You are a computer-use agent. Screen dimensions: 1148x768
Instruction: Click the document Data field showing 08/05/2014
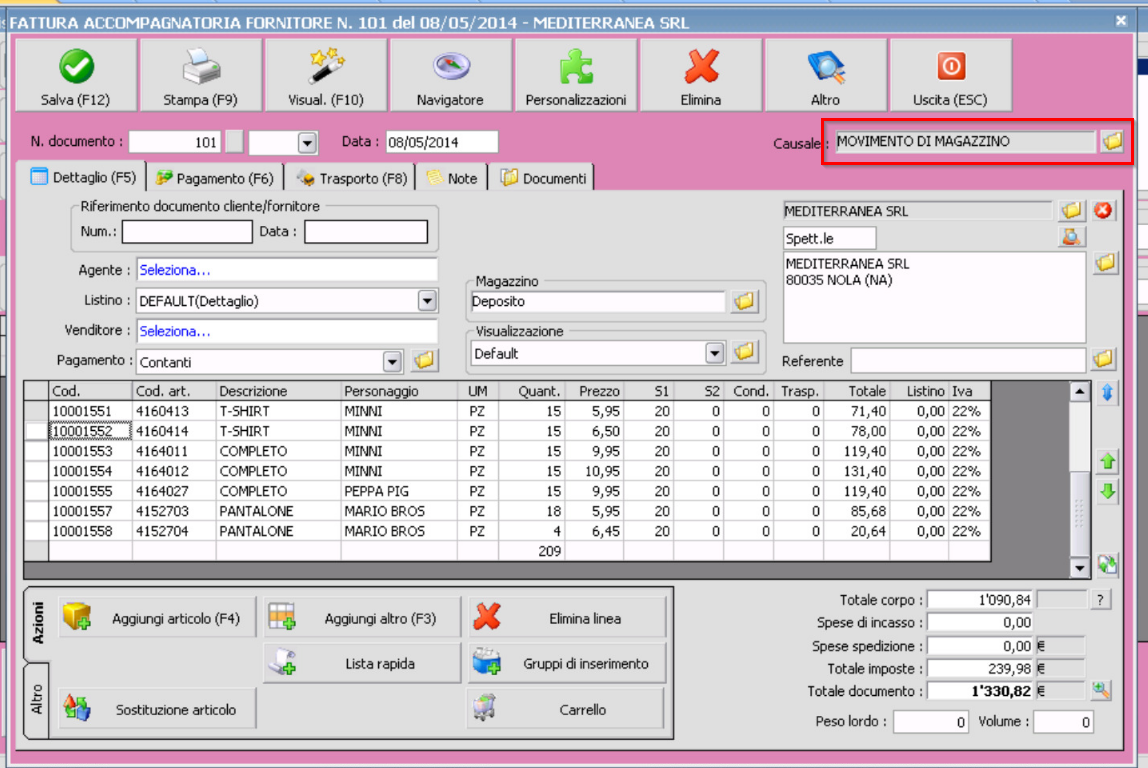pyautogui.click(x=442, y=141)
